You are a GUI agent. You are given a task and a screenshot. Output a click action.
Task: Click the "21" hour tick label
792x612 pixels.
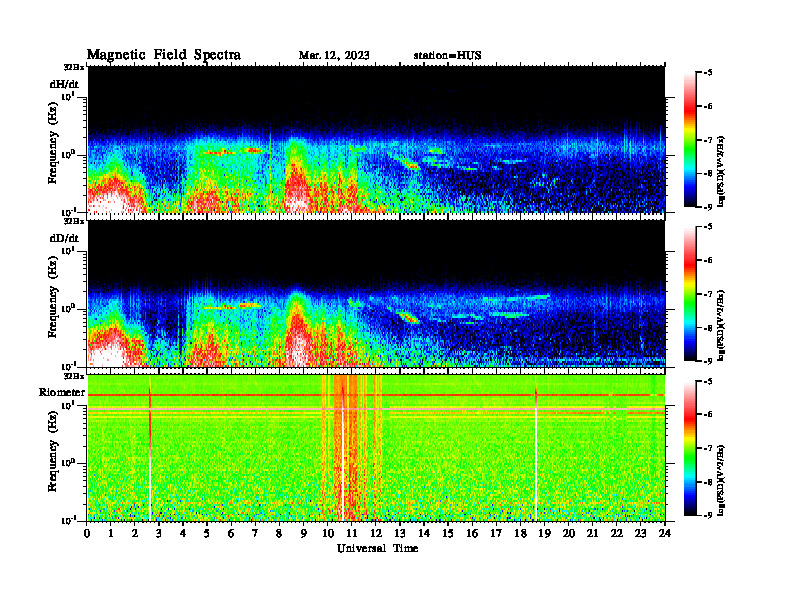[592, 534]
